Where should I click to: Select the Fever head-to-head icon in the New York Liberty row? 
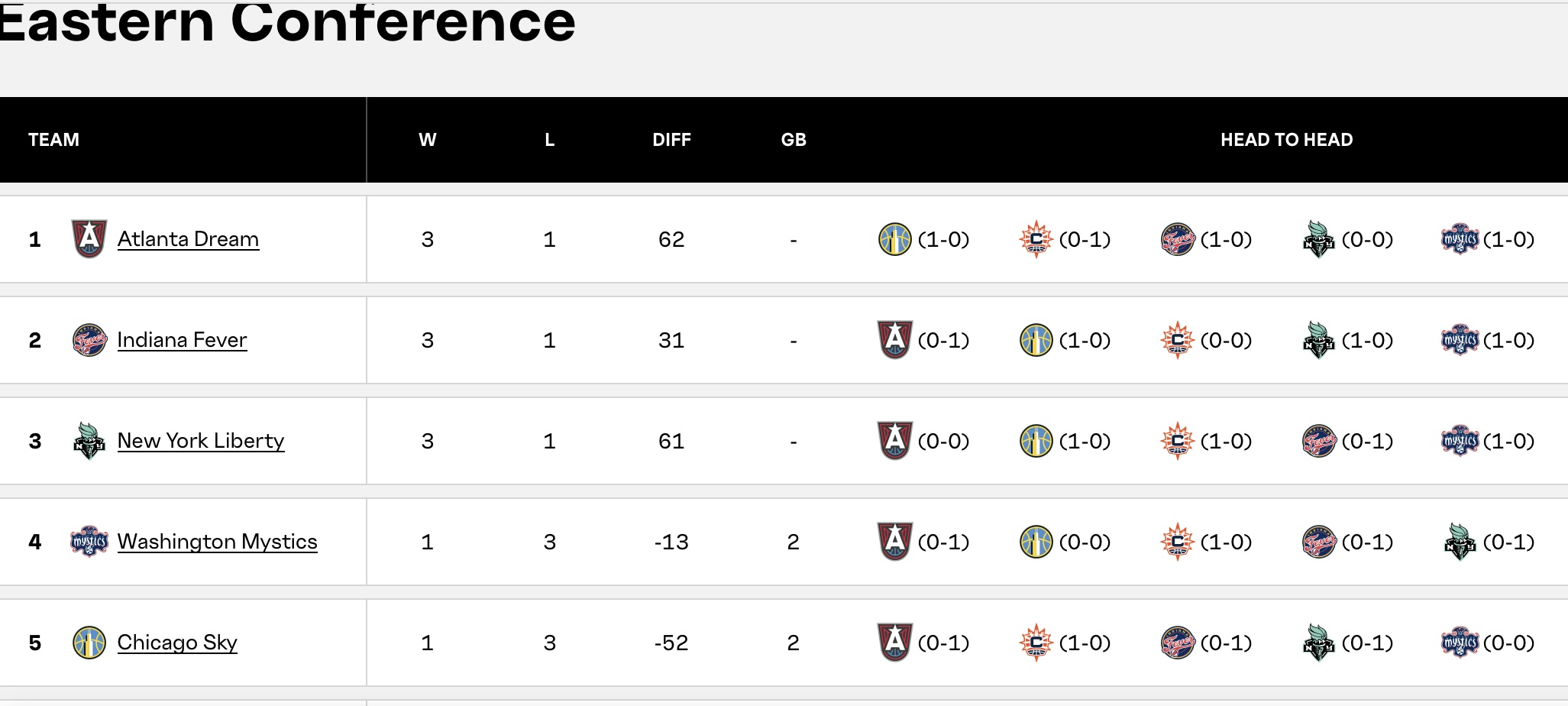tap(1319, 441)
